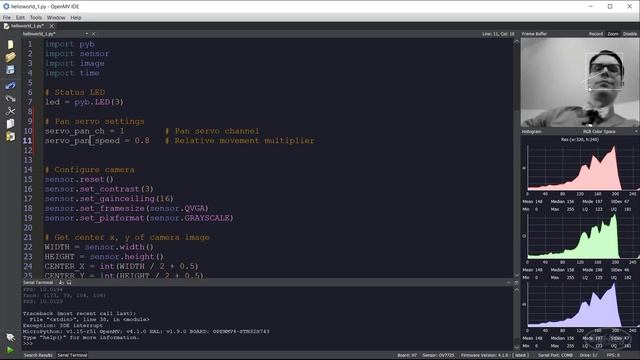Open the Help menu

[x=76, y=18]
